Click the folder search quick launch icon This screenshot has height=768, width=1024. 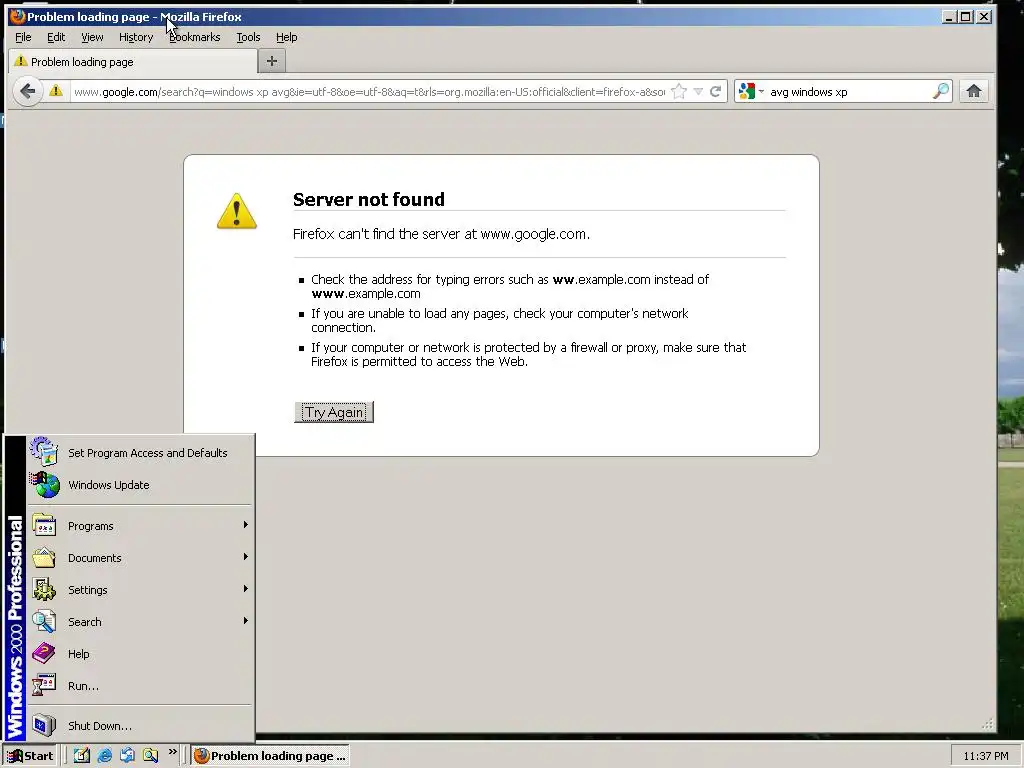[x=151, y=756]
